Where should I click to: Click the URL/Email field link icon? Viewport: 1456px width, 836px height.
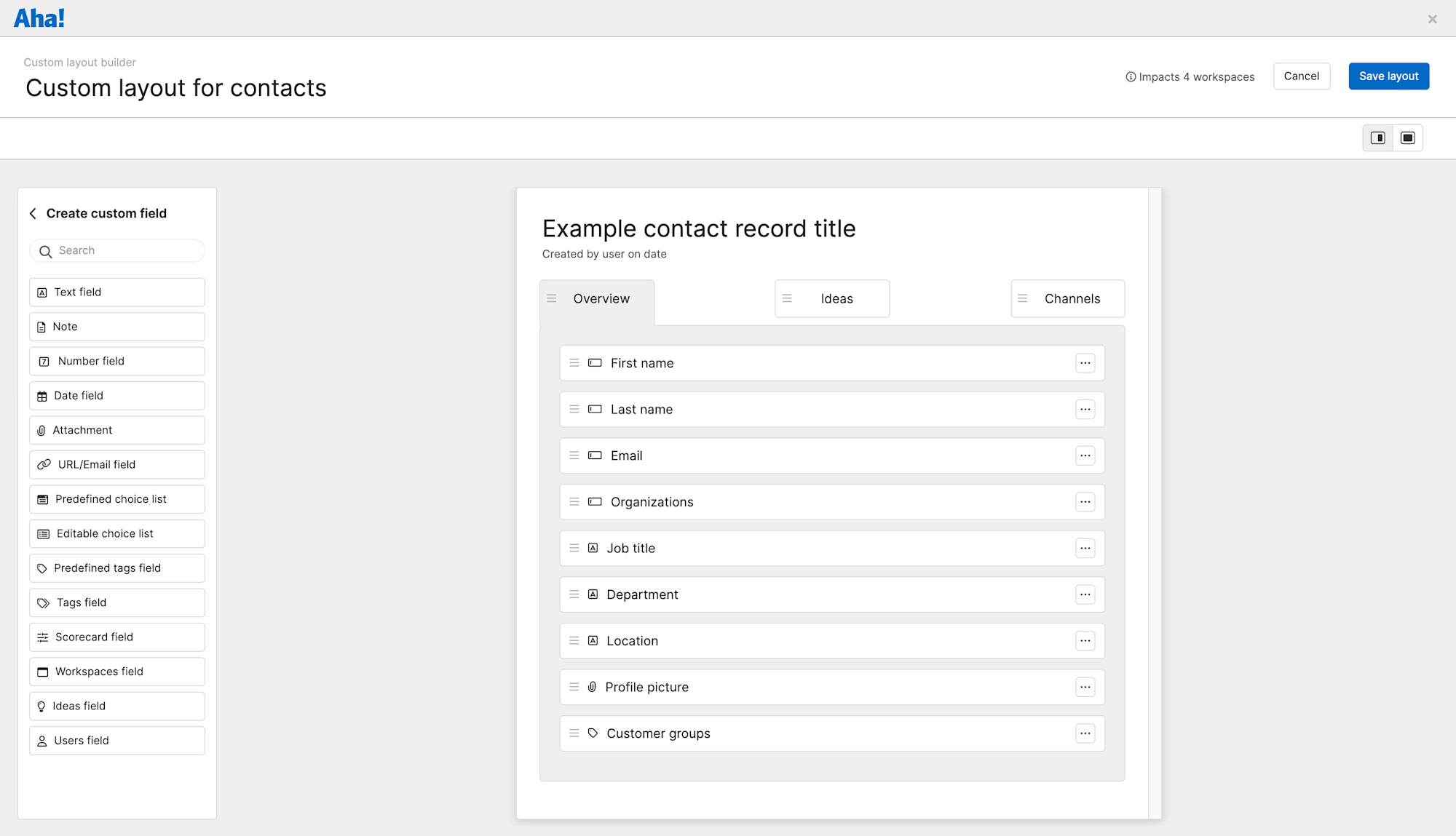point(44,464)
